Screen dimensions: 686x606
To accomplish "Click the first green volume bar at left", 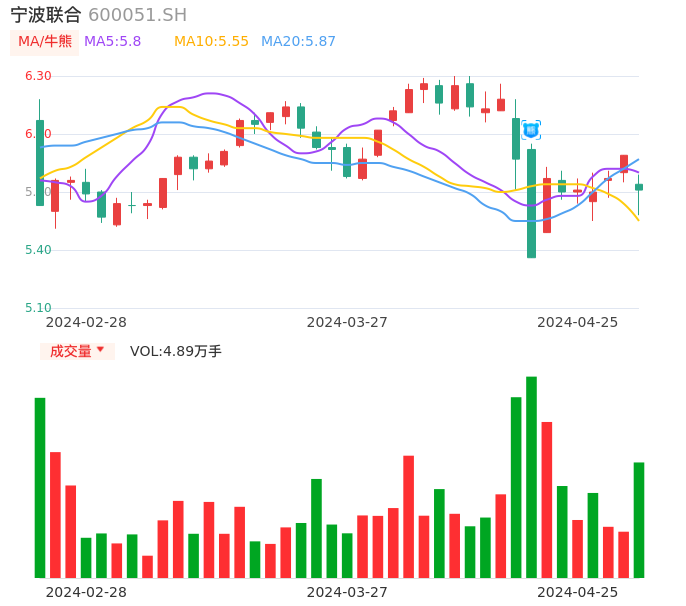I will (x=40, y=488).
